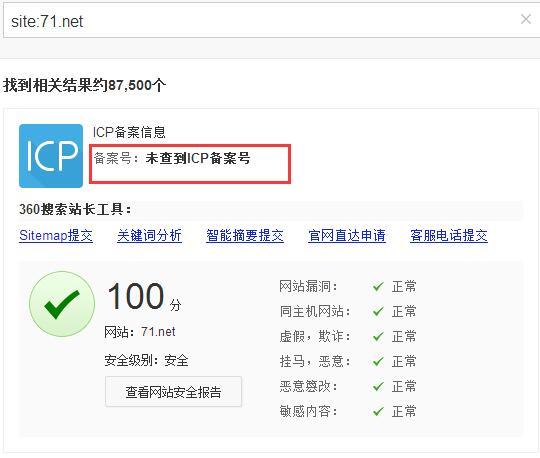Click the blue ICP logo icon
The width and height of the screenshot is (540, 458).
click(51, 156)
